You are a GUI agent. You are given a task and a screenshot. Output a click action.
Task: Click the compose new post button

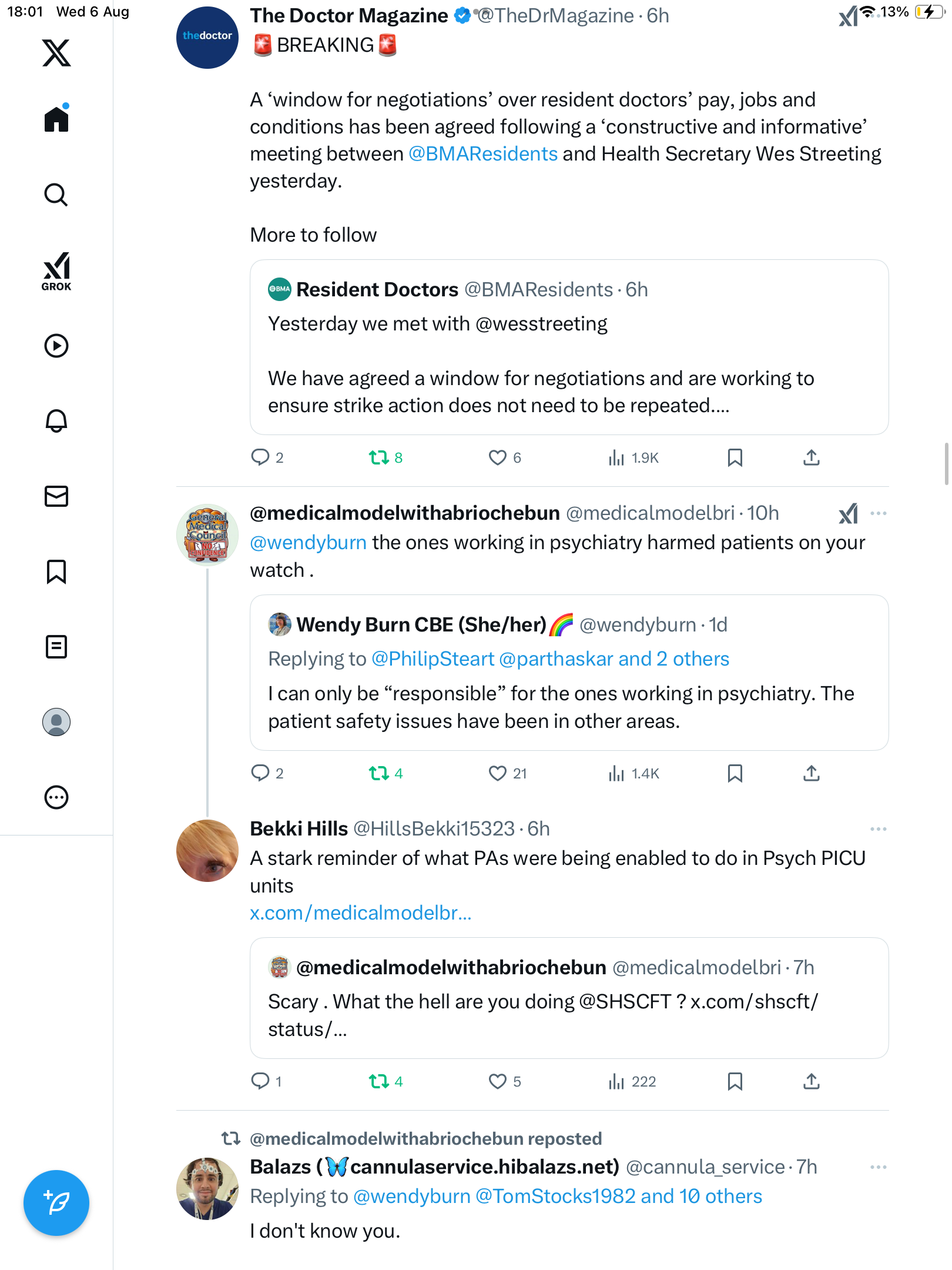pyautogui.click(x=56, y=1203)
